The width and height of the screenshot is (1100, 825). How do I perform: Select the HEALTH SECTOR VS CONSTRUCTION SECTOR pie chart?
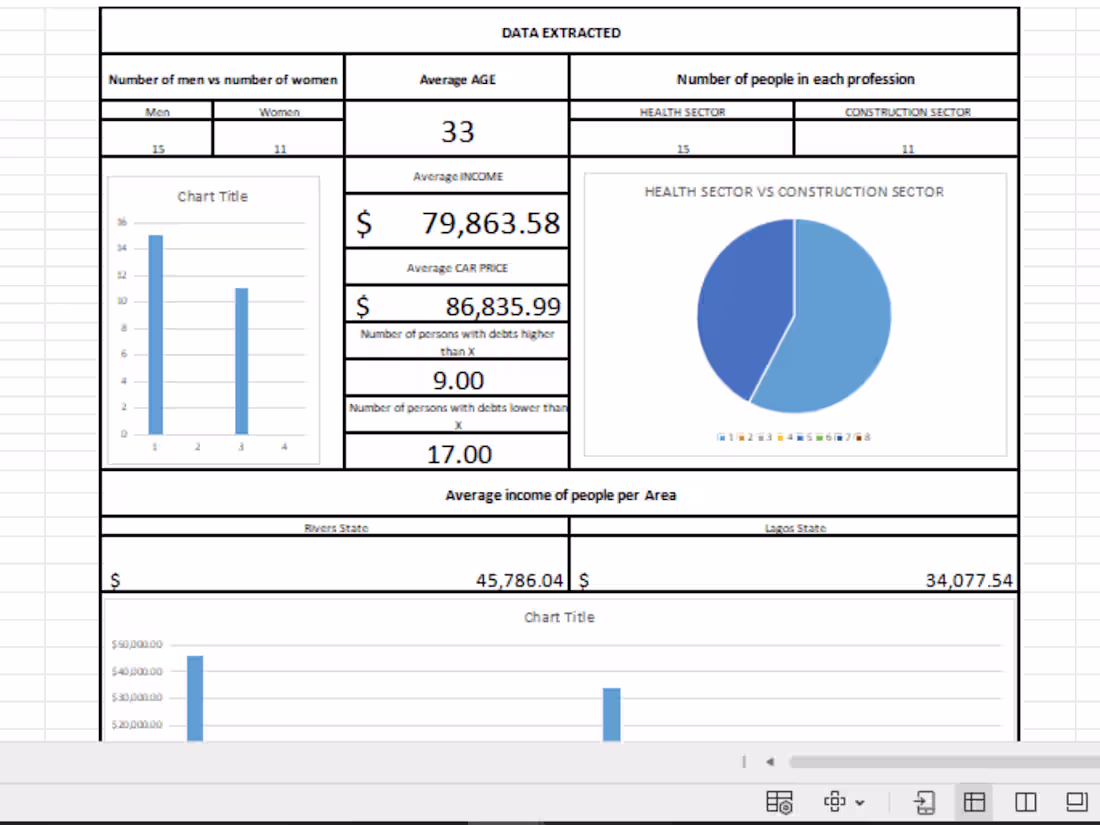[795, 315]
